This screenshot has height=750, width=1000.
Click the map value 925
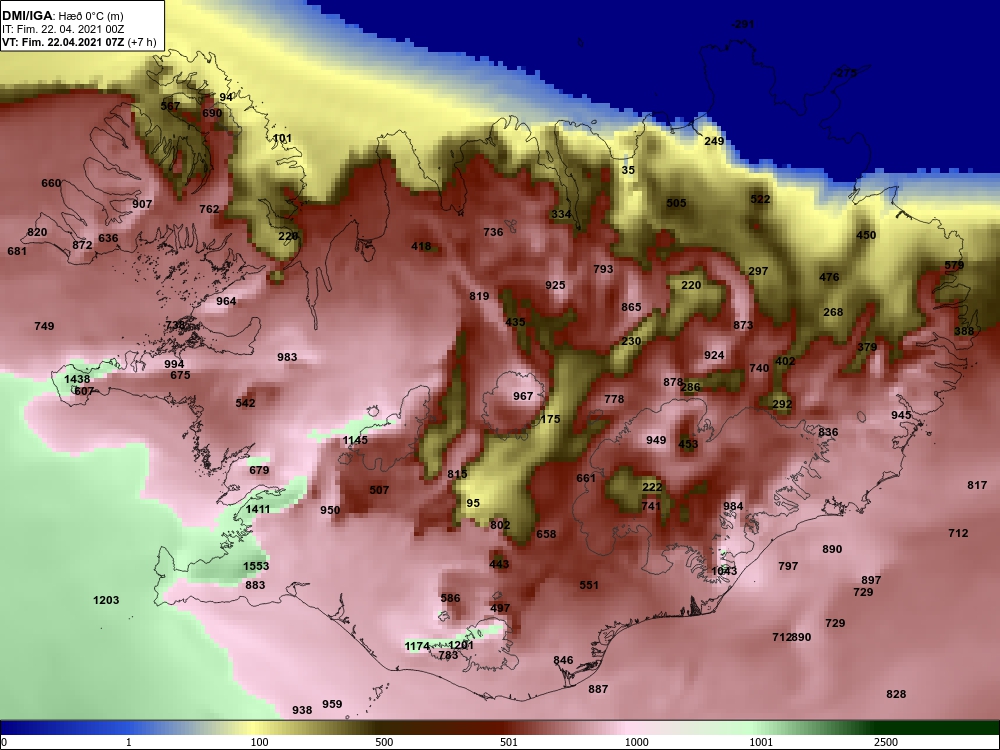point(555,285)
